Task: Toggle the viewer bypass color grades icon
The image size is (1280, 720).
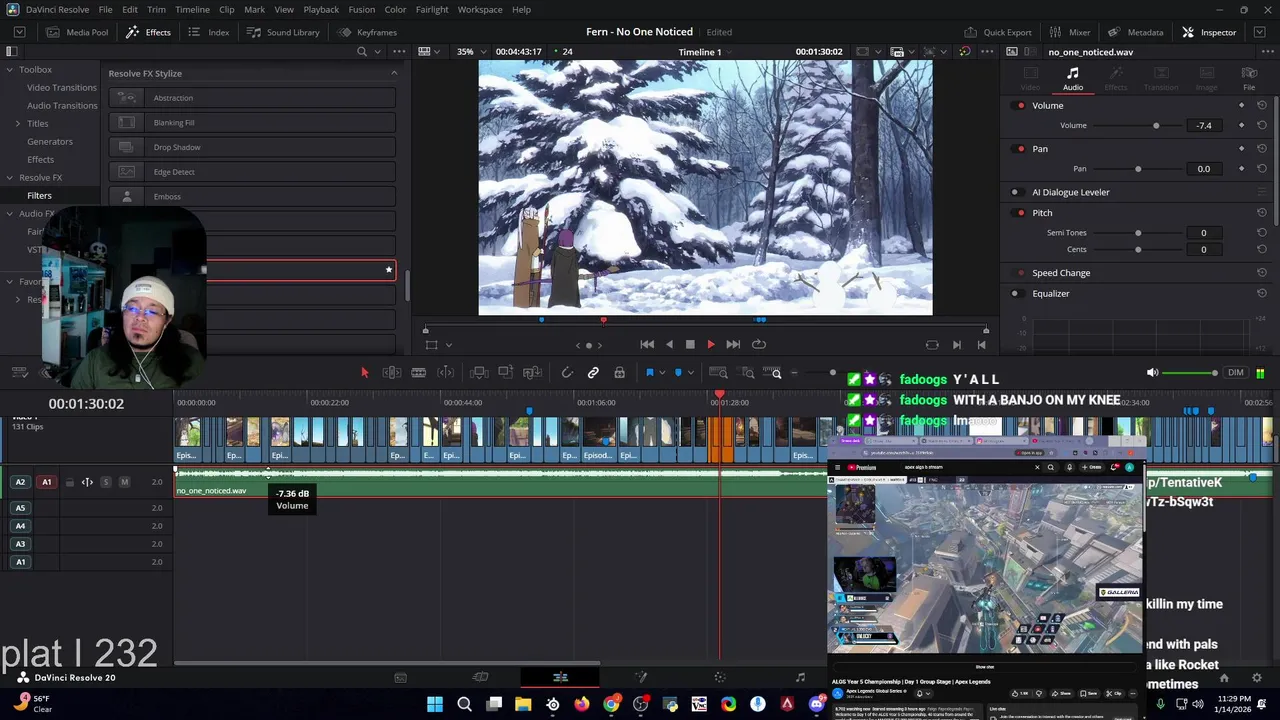Action: 967,52
